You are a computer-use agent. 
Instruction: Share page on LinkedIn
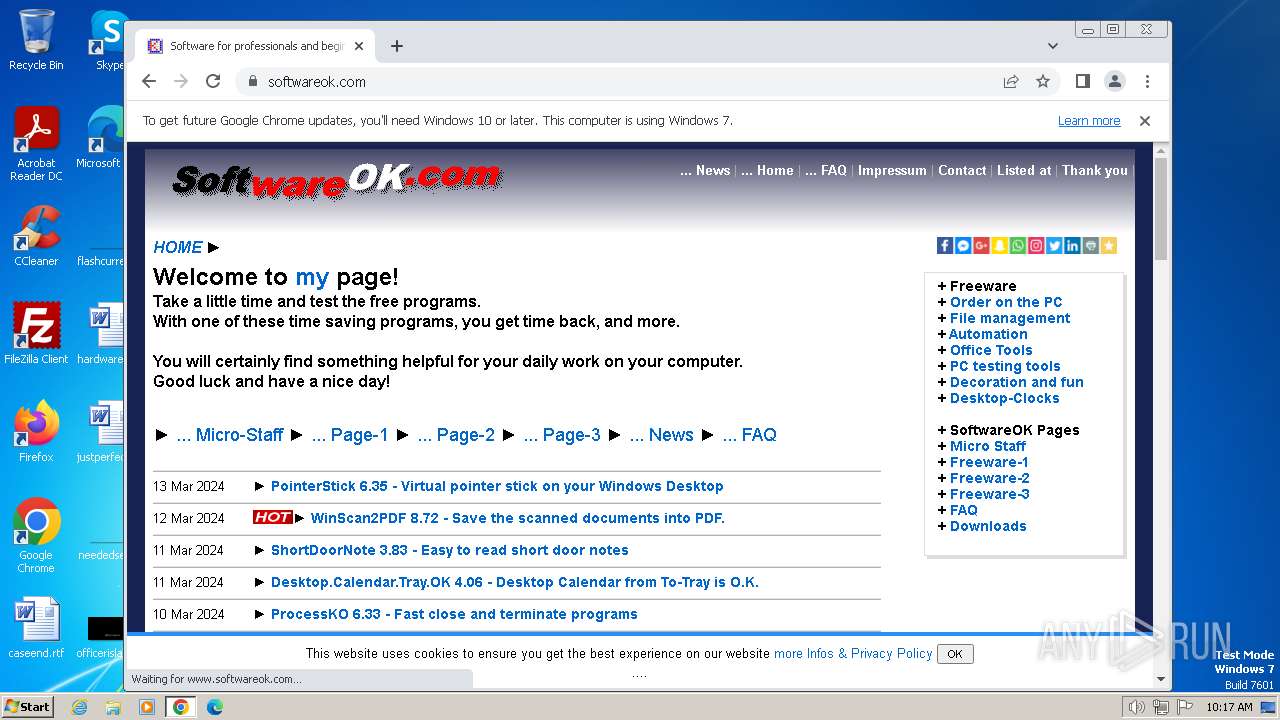[1072, 245]
